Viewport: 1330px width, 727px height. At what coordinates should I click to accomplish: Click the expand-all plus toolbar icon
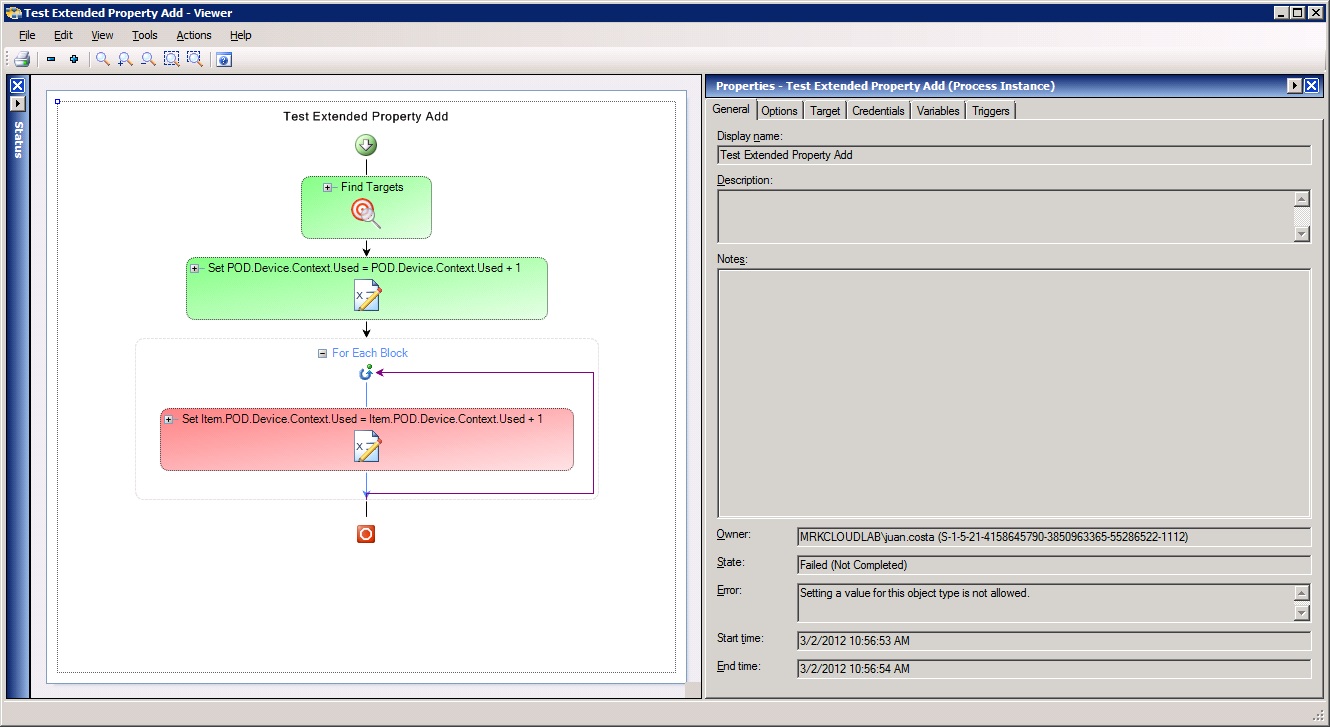(x=74, y=59)
